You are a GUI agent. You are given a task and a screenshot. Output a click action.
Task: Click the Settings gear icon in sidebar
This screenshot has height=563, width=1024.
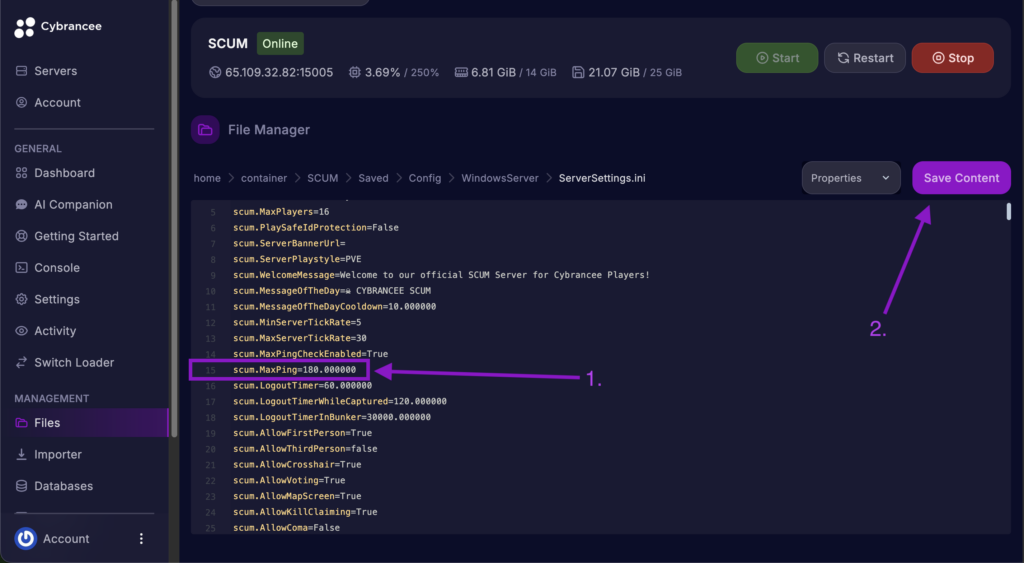pyautogui.click(x=22, y=299)
